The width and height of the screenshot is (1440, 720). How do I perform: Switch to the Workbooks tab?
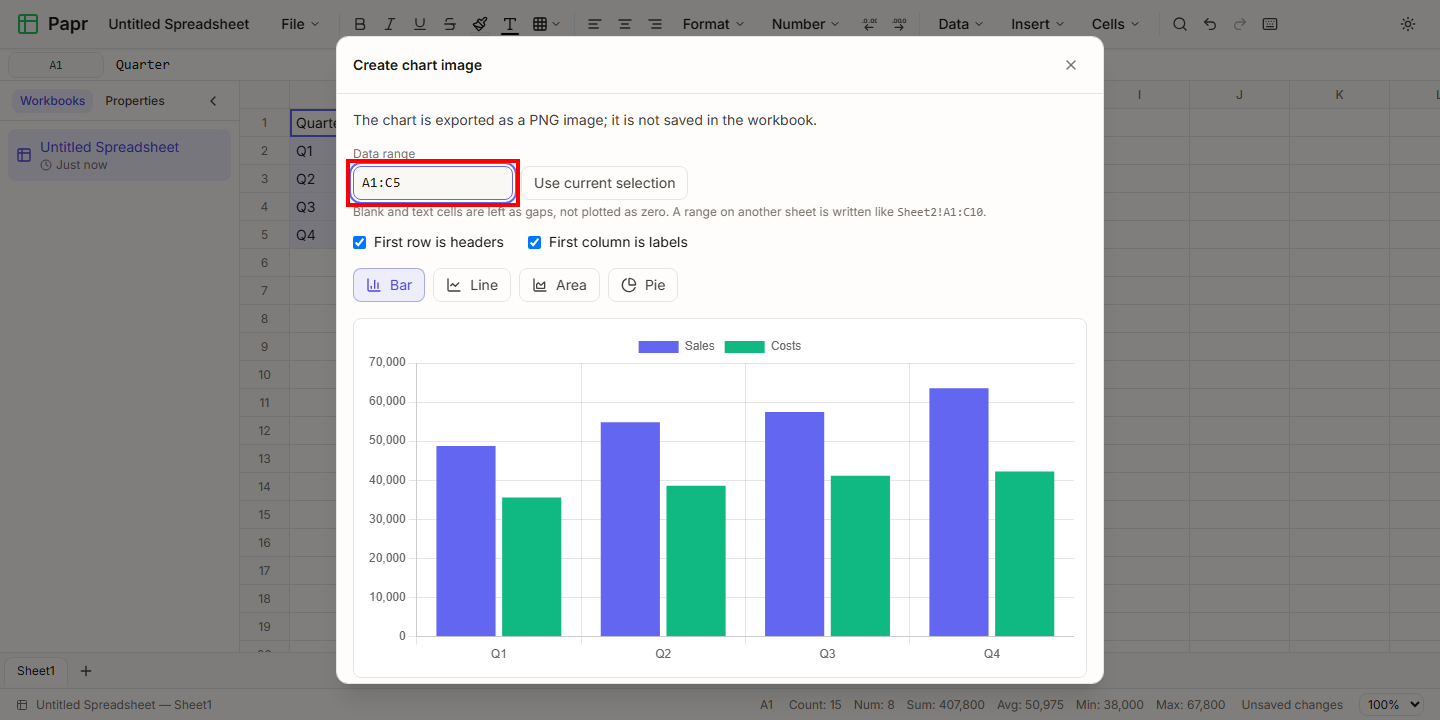click(x=53, y=101)
